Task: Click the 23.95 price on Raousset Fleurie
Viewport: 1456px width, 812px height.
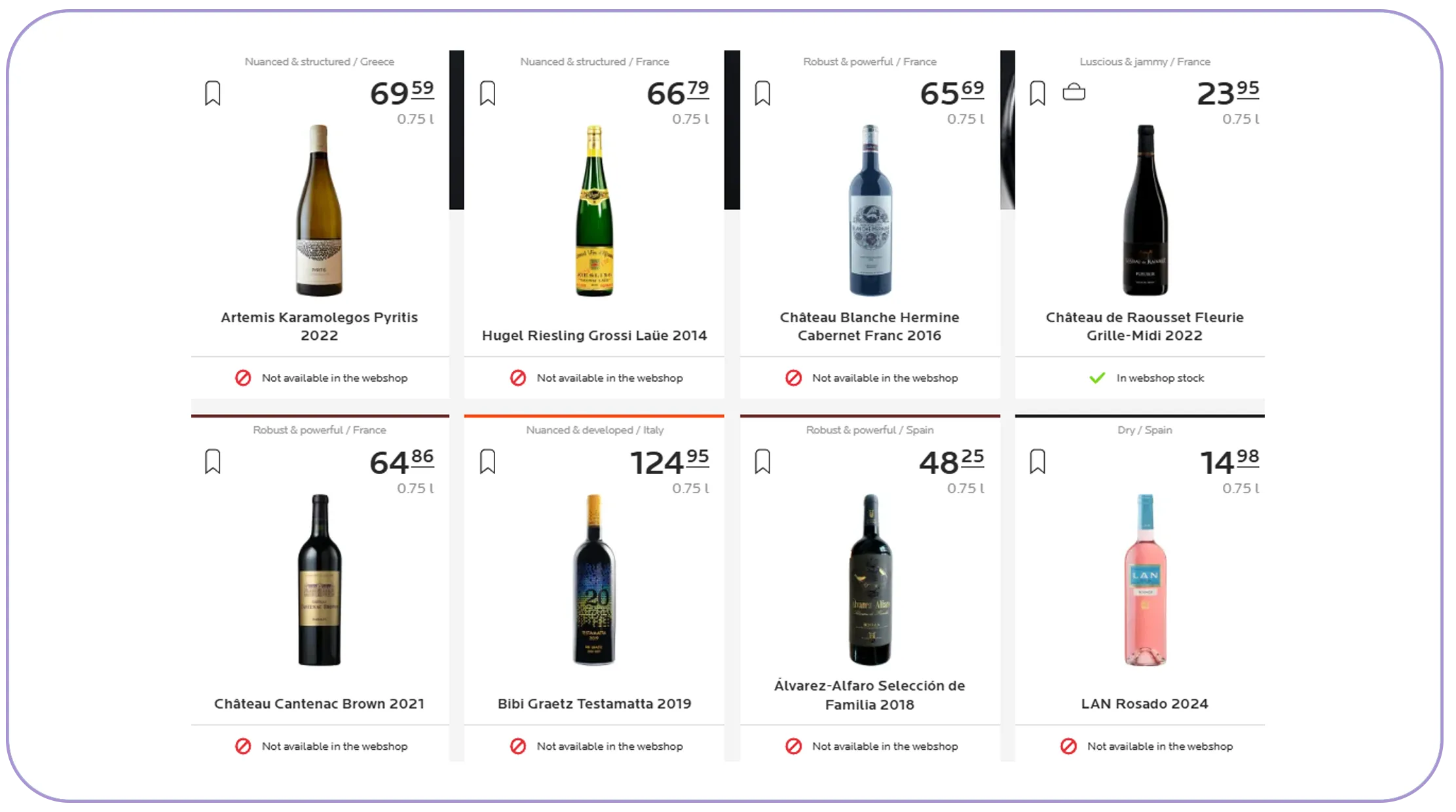Action: [1227, 93]
